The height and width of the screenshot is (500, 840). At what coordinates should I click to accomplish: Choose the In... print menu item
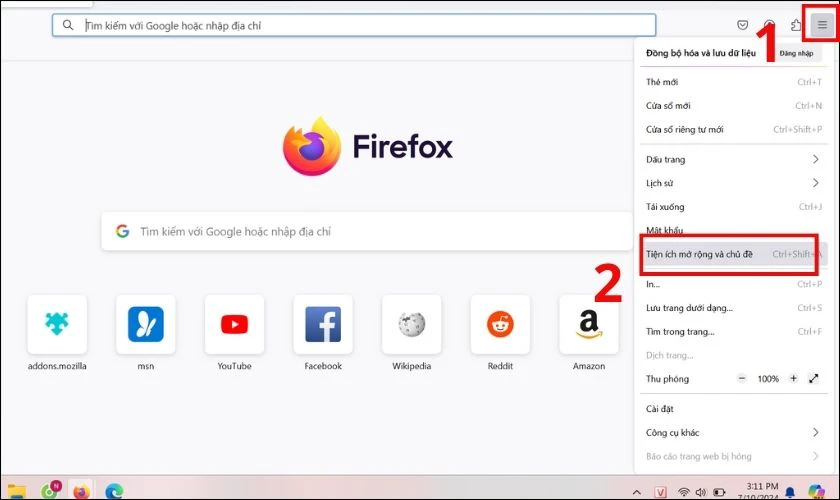[x=733, y=284]
